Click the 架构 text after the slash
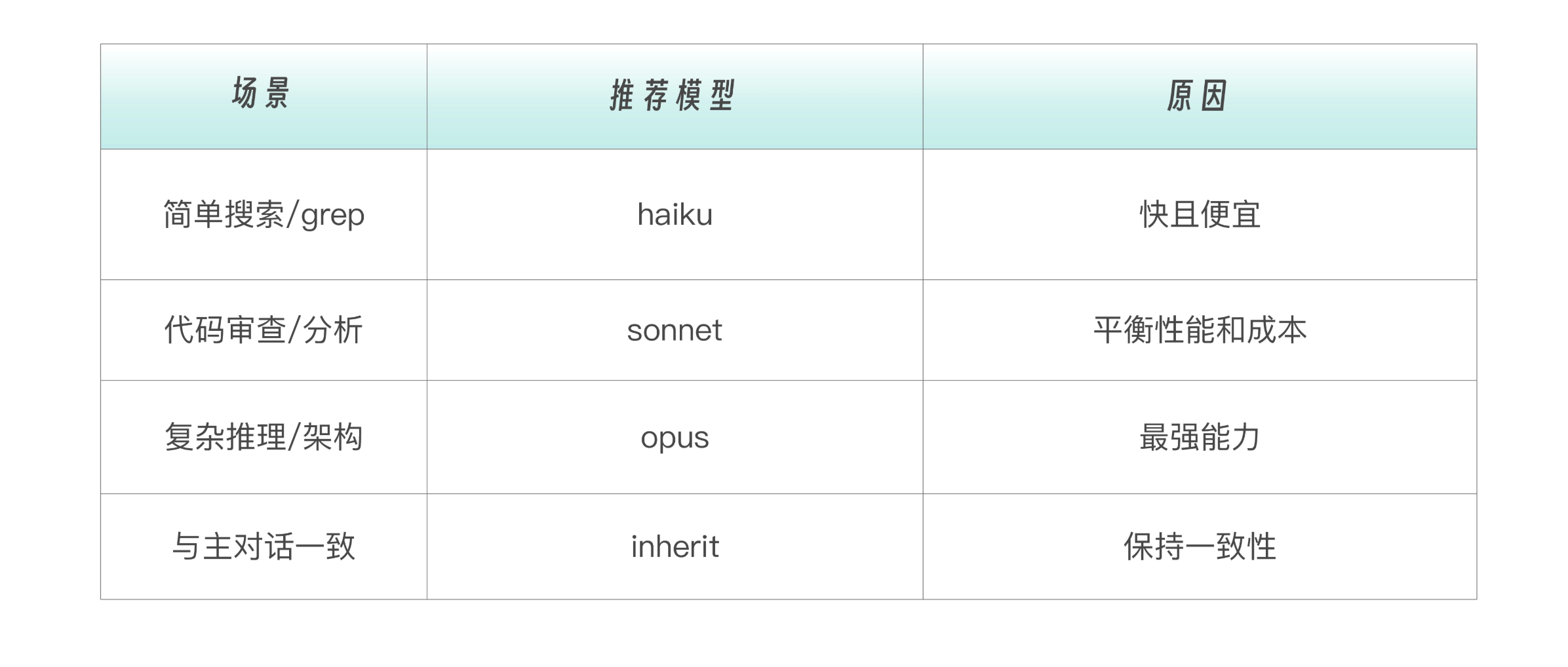Viewport: 1568px width, 667px height. (333, 437)
